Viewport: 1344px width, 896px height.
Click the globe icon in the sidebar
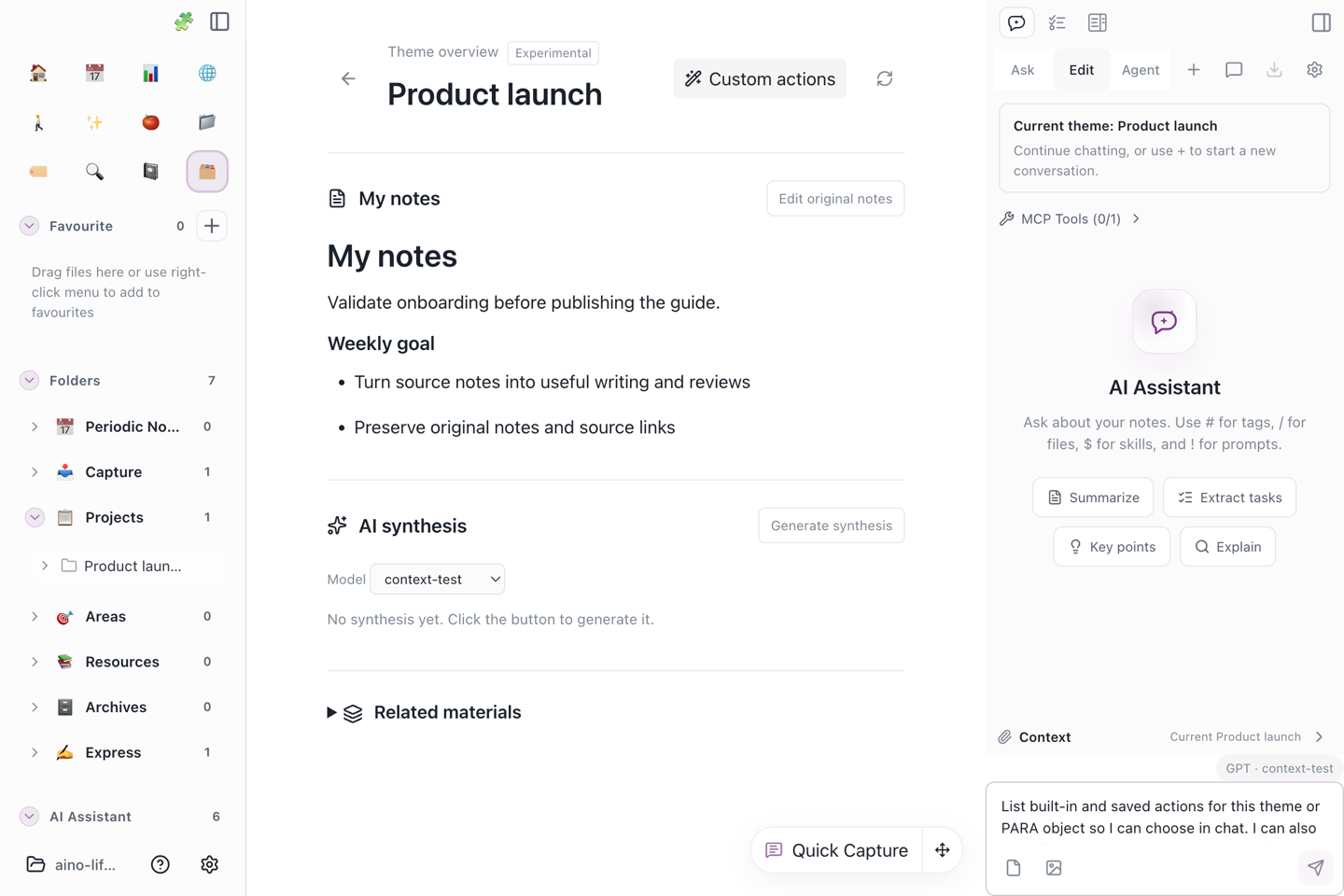tap(207, 73)
